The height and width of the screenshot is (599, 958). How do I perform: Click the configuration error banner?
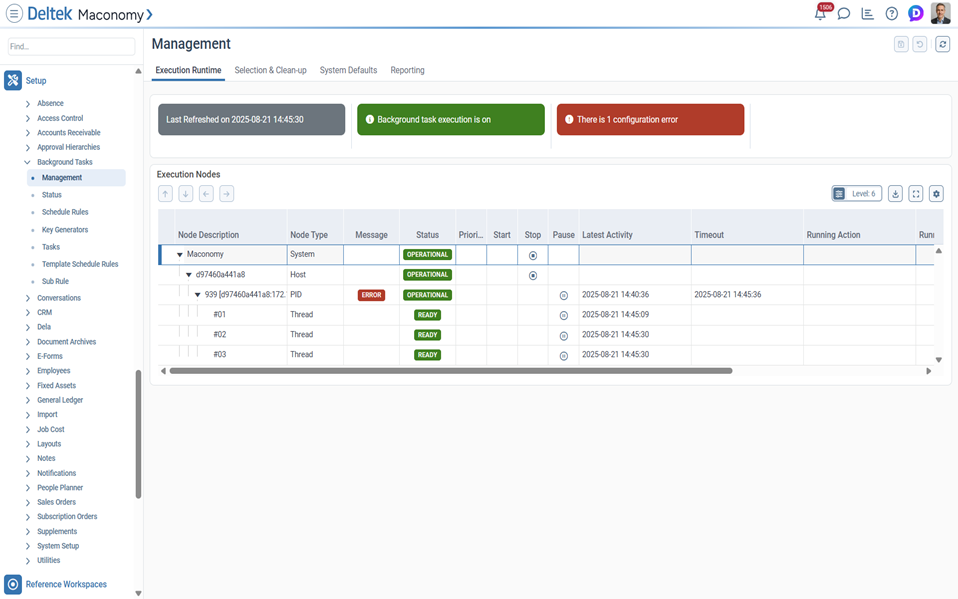click(x=650, y=118)
